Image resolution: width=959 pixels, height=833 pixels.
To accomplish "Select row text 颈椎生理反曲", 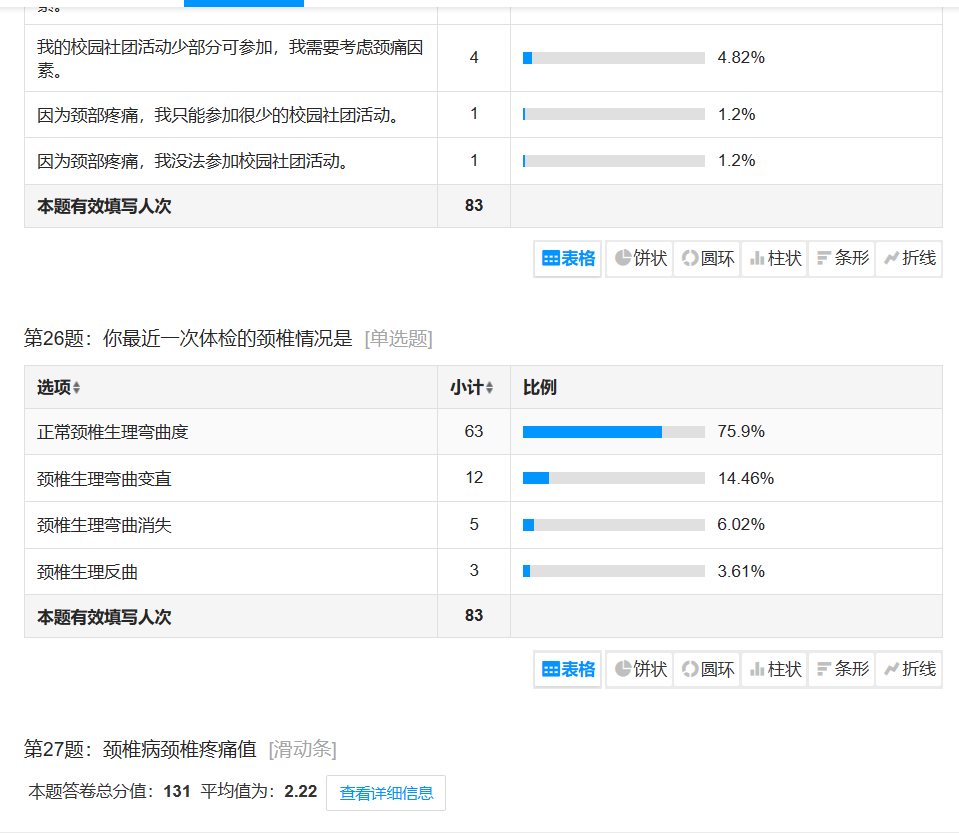I will pyautogui.click(x=87, y=572).
